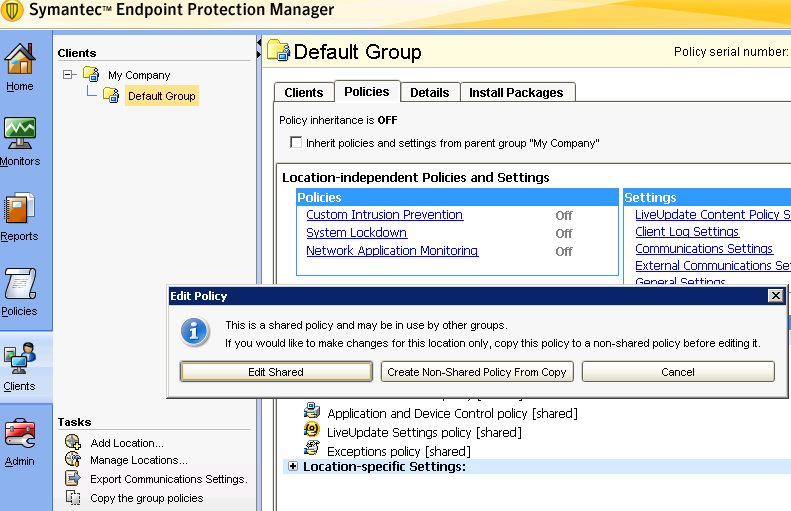This screenshot has width=791, height=511.
Task: Collapse the My Company tree node
Action: point(68,75)
